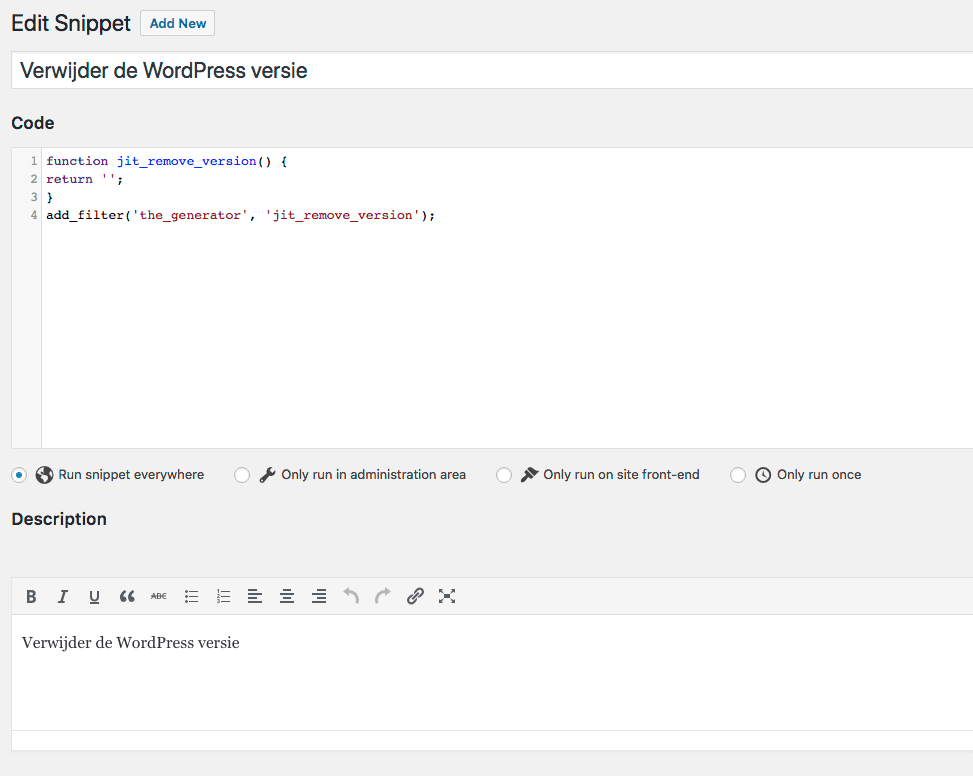The height and width of the screenshot is (776, 973).
Task: Click the clock icon for run once
Action: coord(763,475)
